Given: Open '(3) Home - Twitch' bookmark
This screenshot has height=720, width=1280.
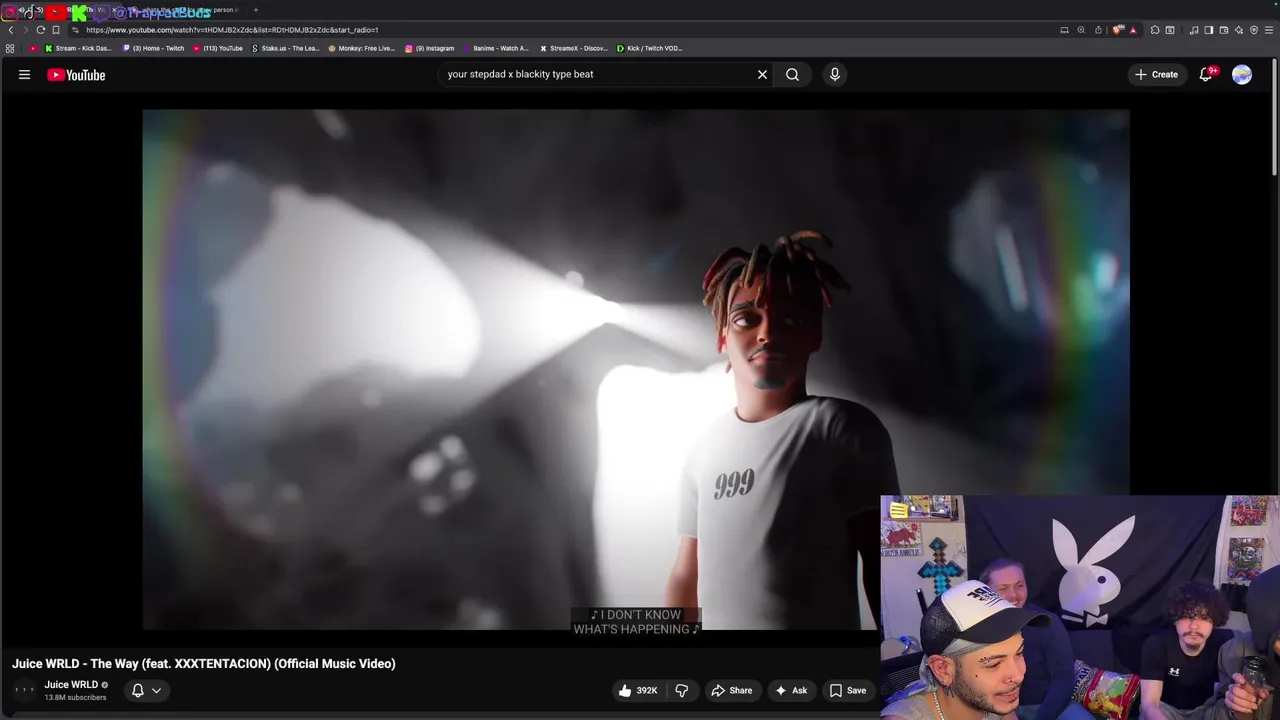Looking at the screenshot, I should coord(153,48).
